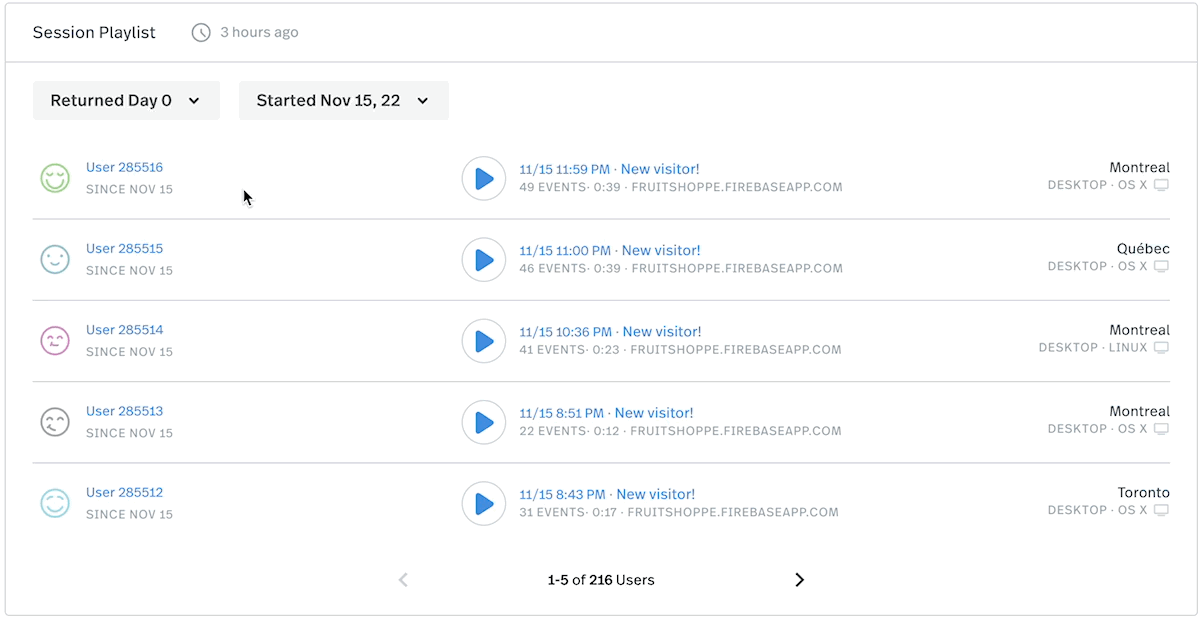Click desktop monitor icon in the Linux row
Viewport: 1200px width, 618px height.
[x=1161, y=348]
